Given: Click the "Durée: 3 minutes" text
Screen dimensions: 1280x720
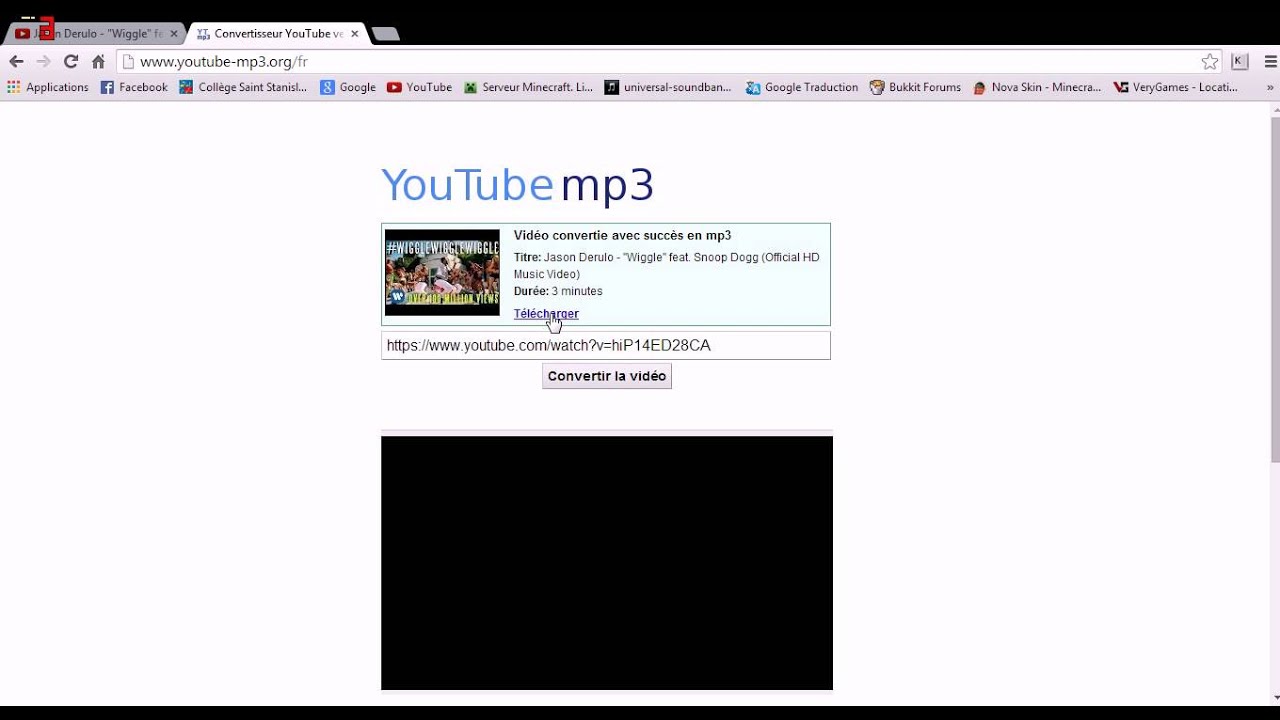Looking at the screenshot, I should pos(558,291).
